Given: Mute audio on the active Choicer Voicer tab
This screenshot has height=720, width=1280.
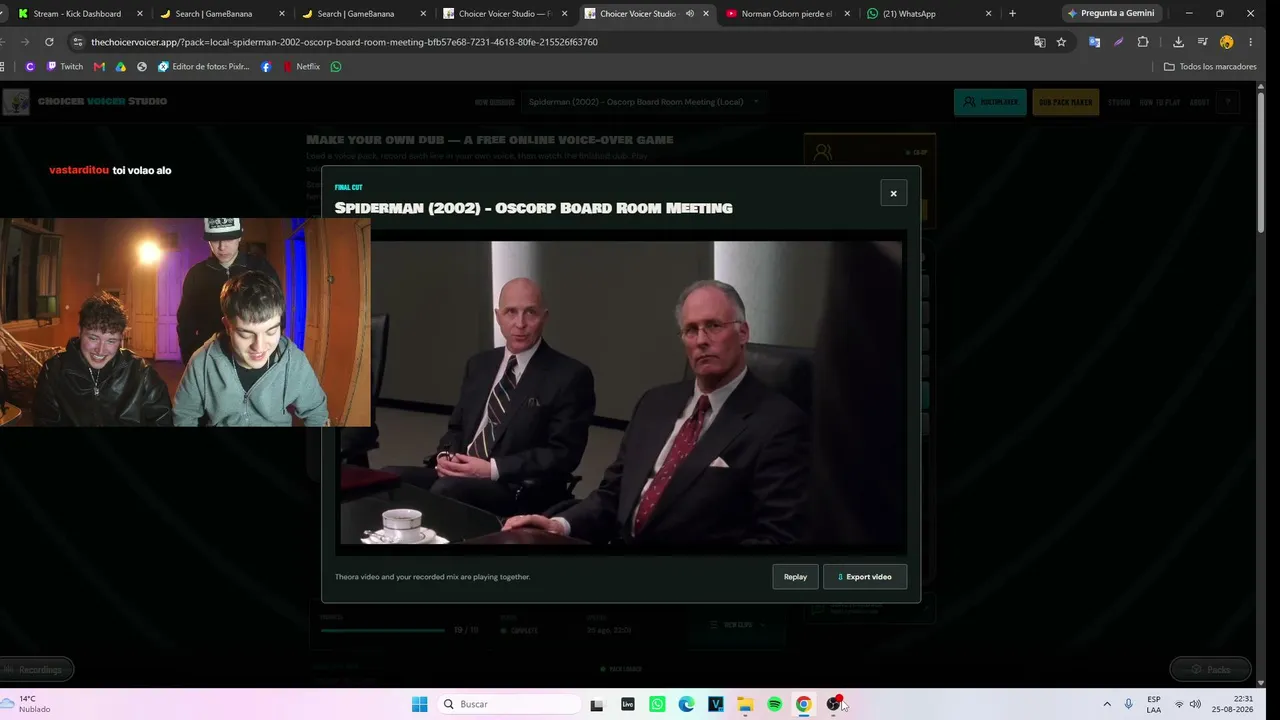Looking at the screenshot, I should [x=689, y=14].
